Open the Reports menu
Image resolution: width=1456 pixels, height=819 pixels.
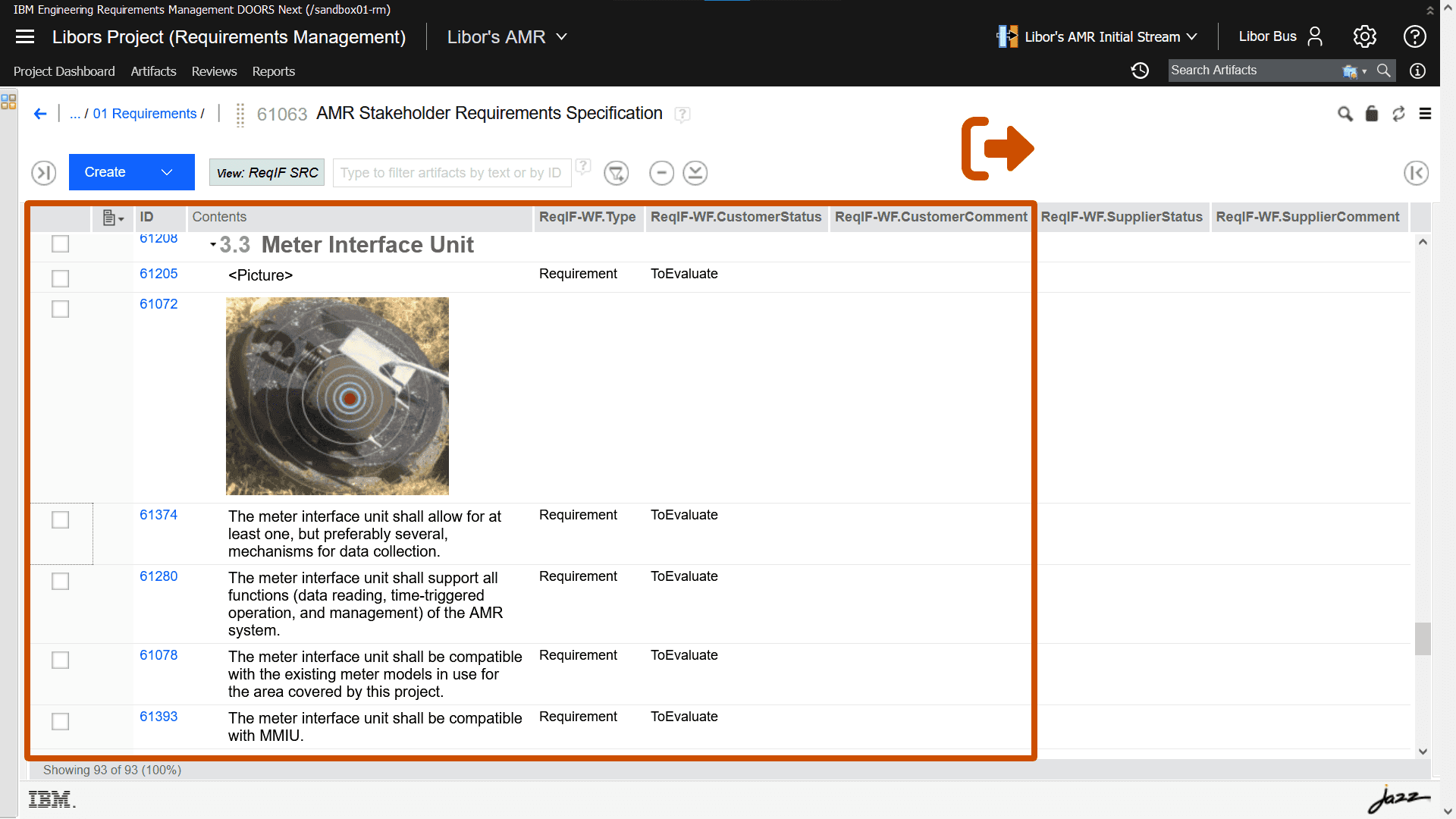[x=273, y=71]
